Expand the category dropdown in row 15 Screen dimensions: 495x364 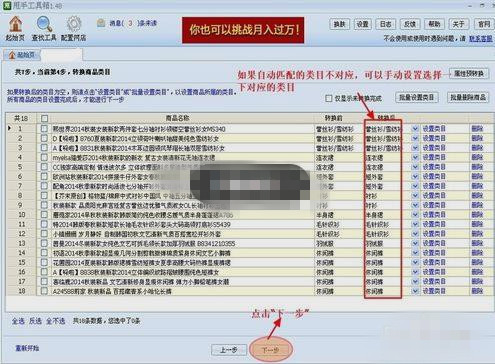point(415,263)
